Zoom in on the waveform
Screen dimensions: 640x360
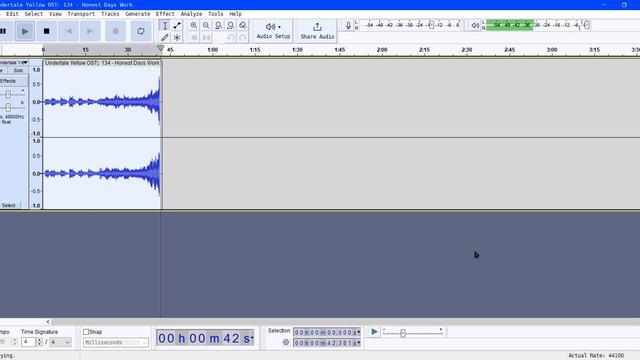point(194,25)
